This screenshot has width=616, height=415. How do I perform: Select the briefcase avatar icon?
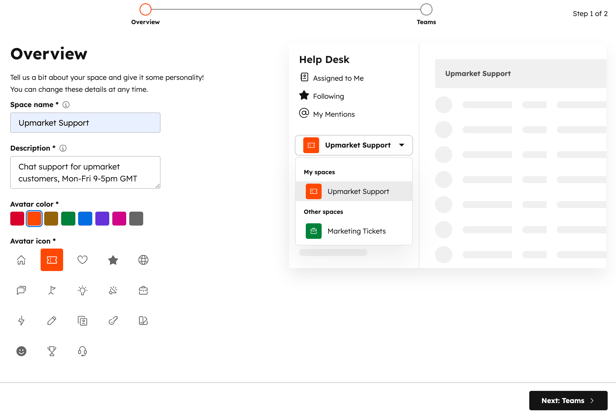(143, 291)
